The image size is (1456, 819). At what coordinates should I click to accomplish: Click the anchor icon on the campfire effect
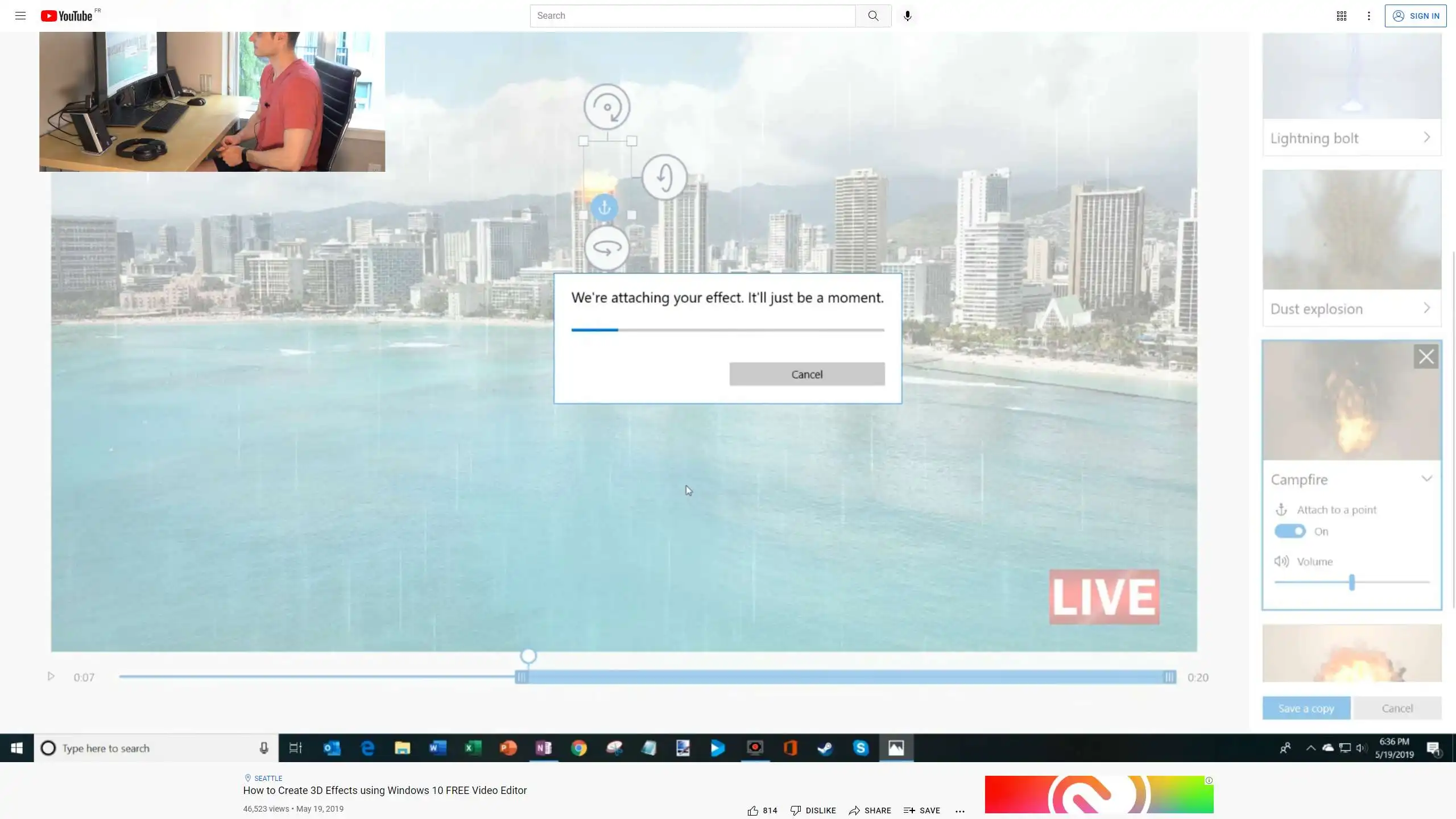[x=604, y=208]
